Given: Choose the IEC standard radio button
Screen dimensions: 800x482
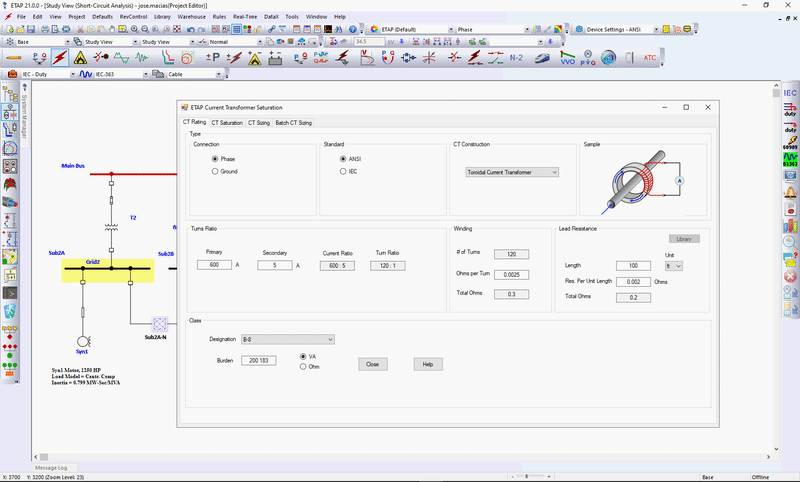Looking at the screenshot, I should 344,172.
